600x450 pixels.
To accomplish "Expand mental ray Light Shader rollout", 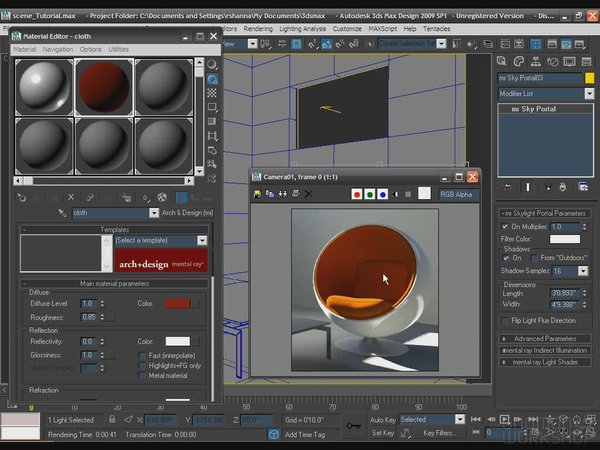I will [545, 362].
